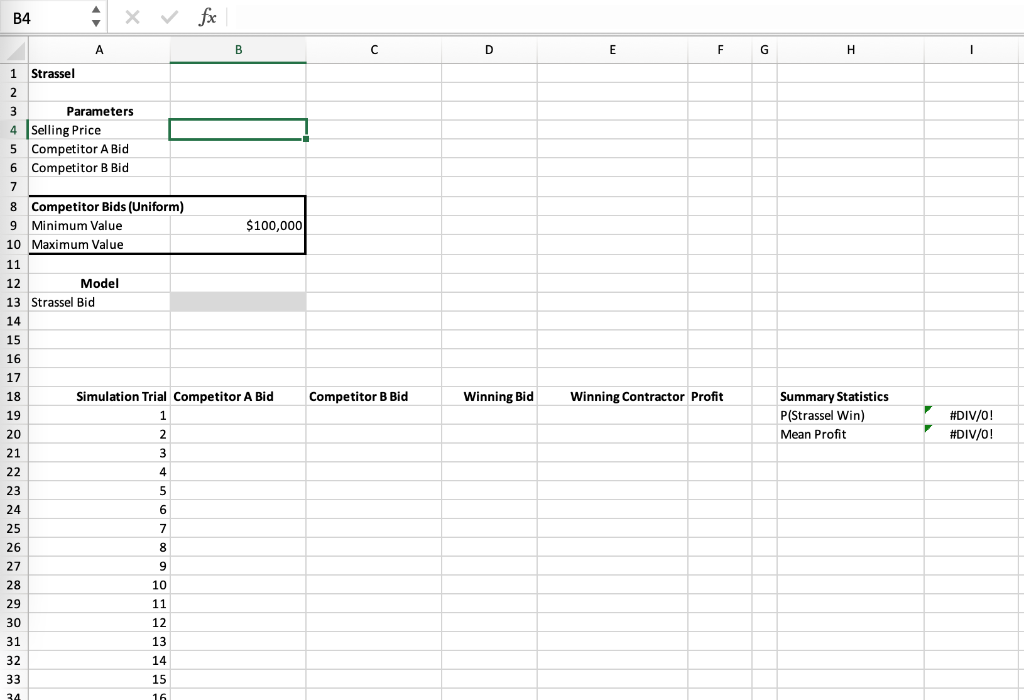Click the simulation trial cell containing 8

click(99, 547)
